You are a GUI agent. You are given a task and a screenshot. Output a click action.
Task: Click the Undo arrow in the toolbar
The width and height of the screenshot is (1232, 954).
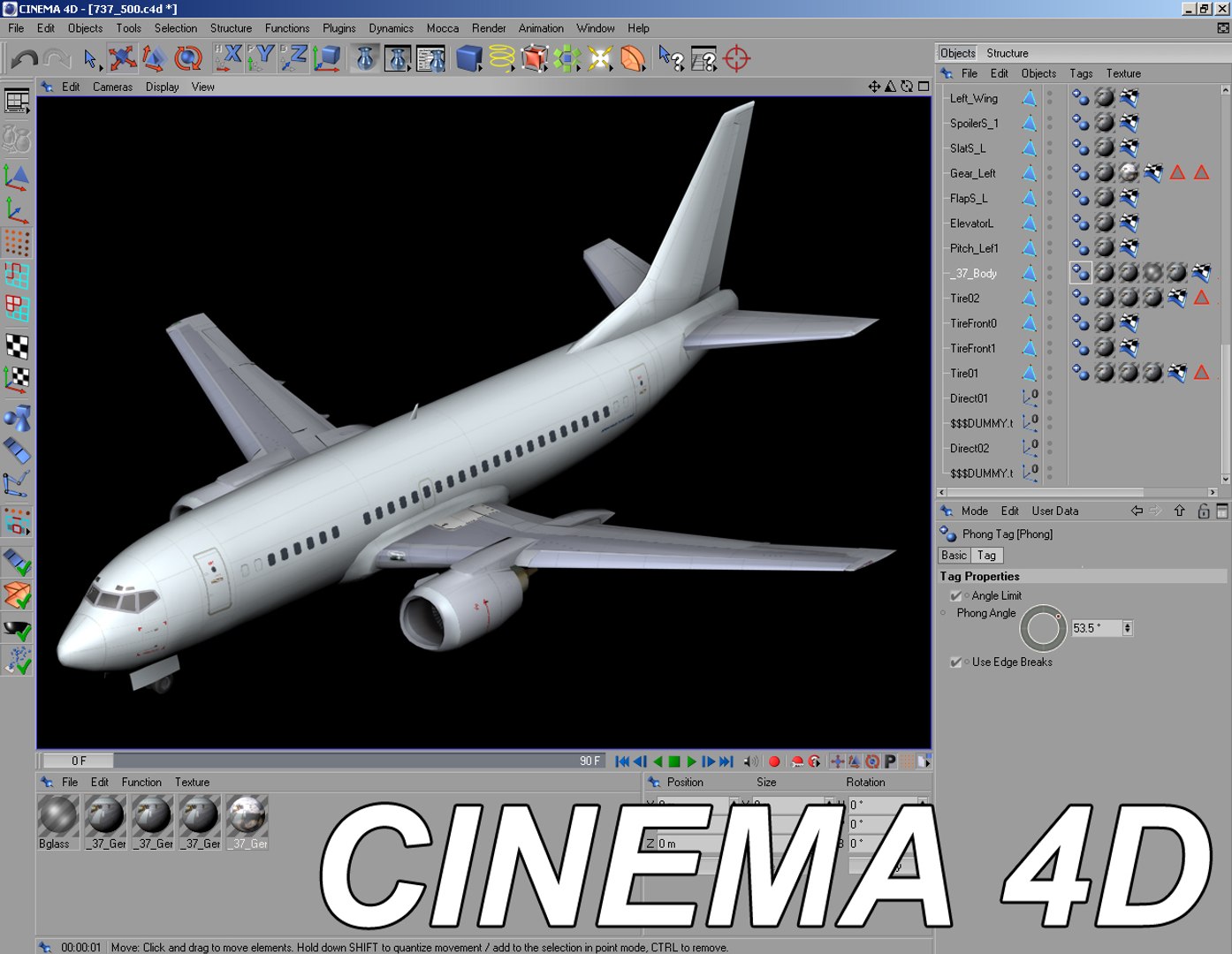pyautogui.click(x=24, y=59)
